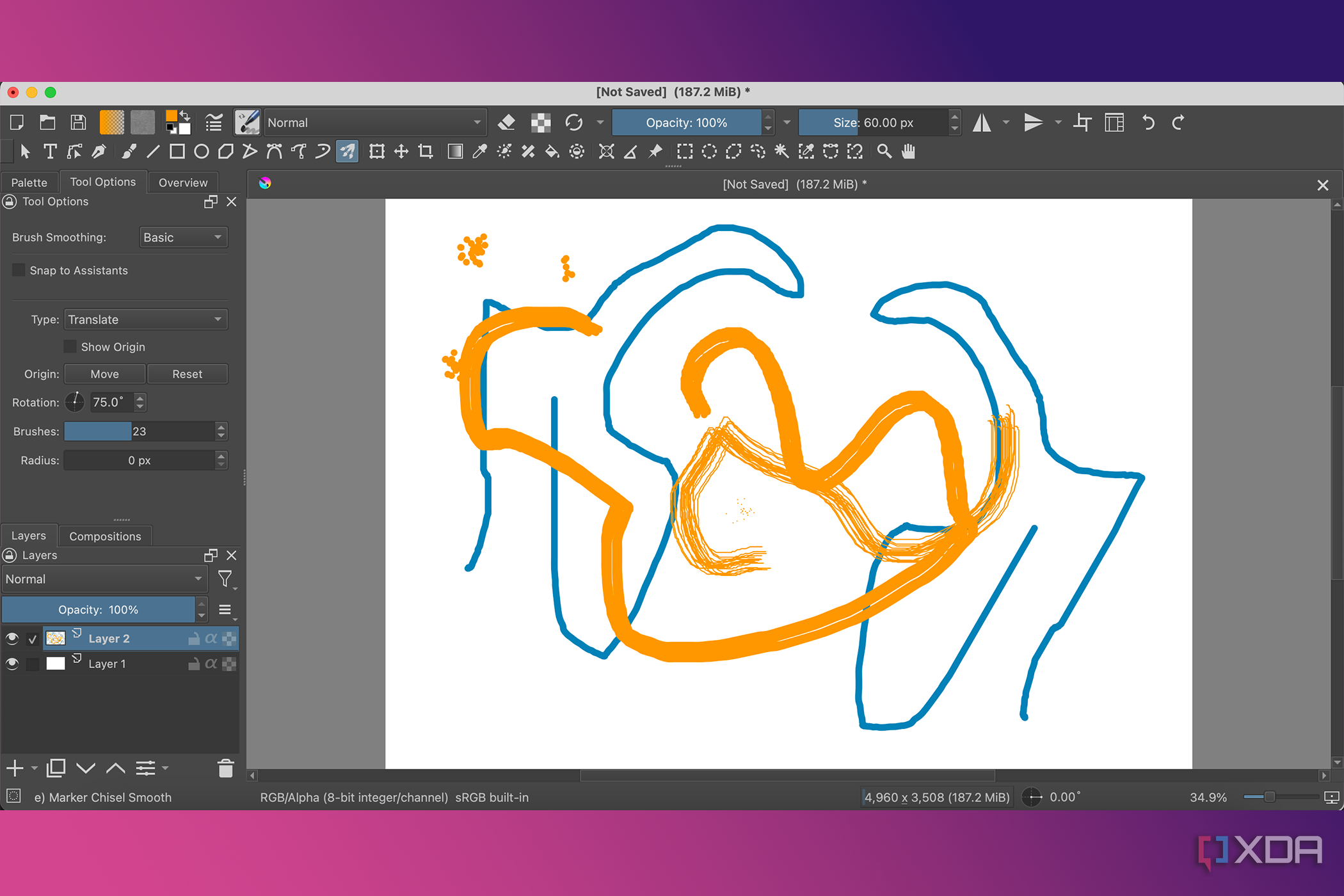Switch to the Overview tab
This screenshot has width=1344, height=896.
point(183,182)
